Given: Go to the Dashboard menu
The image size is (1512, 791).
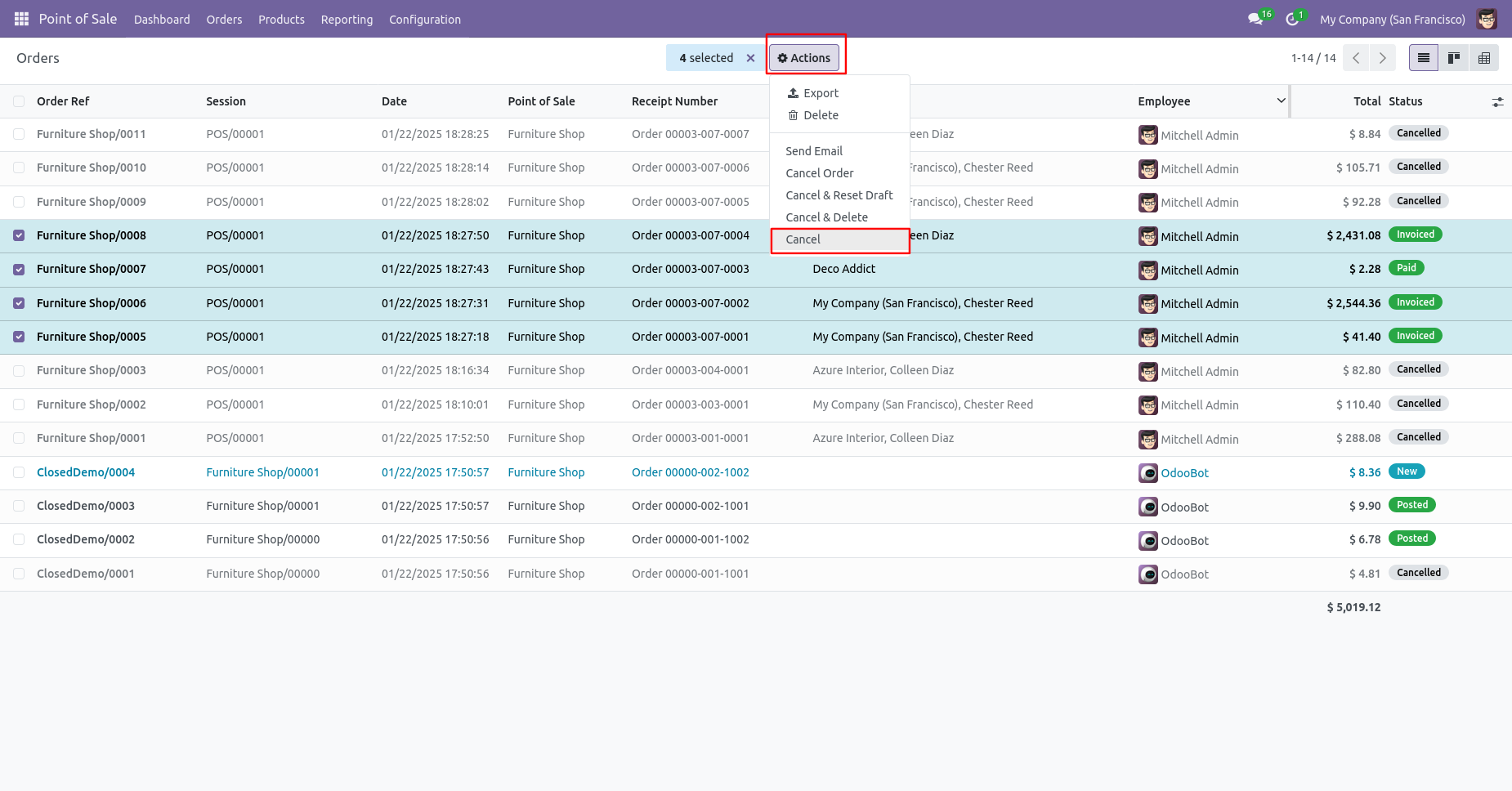Looking at the screenshot, I should tap(162, 19).
